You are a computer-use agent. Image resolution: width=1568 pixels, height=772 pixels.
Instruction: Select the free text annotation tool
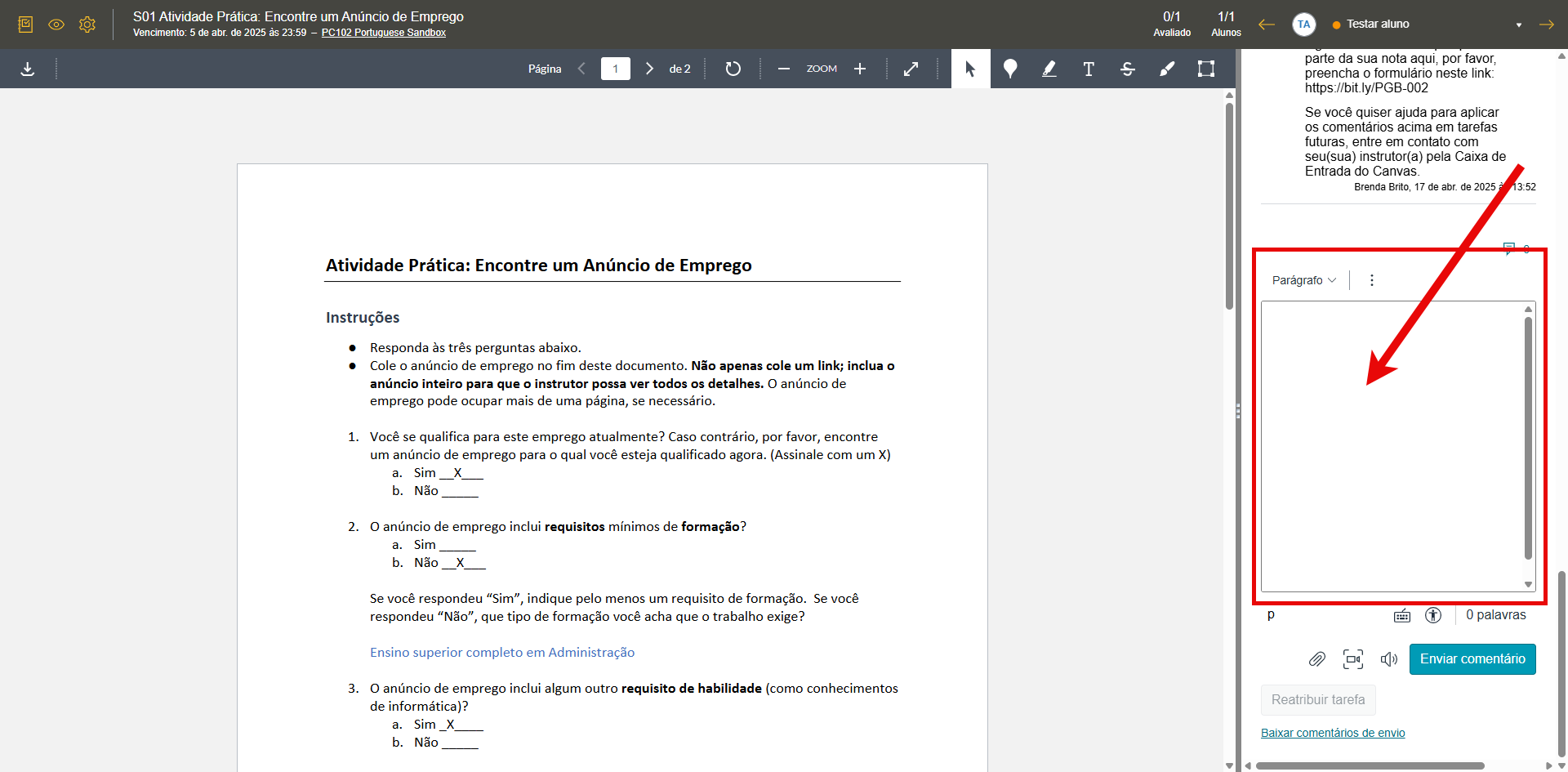1089,69
